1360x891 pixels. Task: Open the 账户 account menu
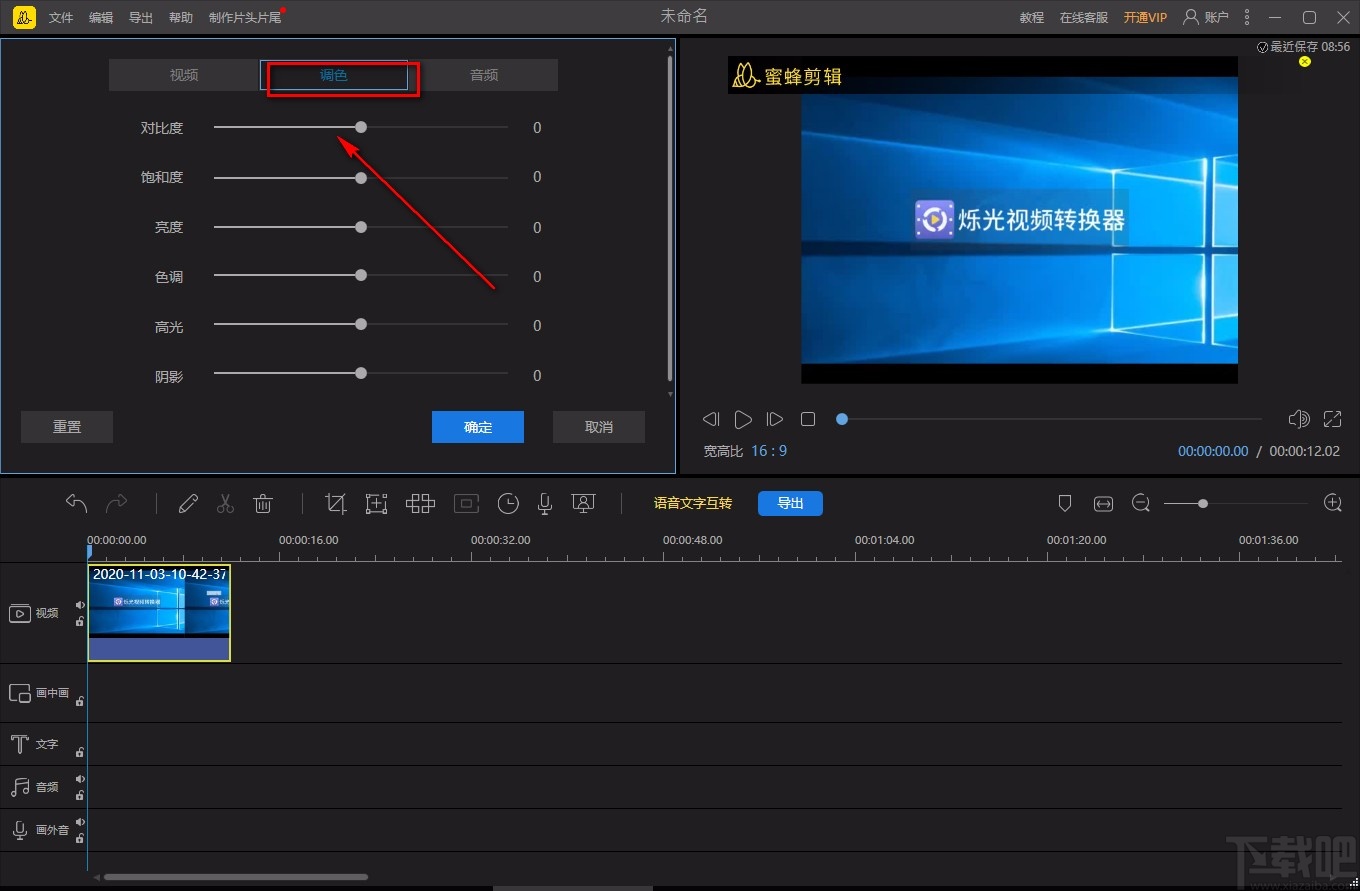click(1205, 17)
